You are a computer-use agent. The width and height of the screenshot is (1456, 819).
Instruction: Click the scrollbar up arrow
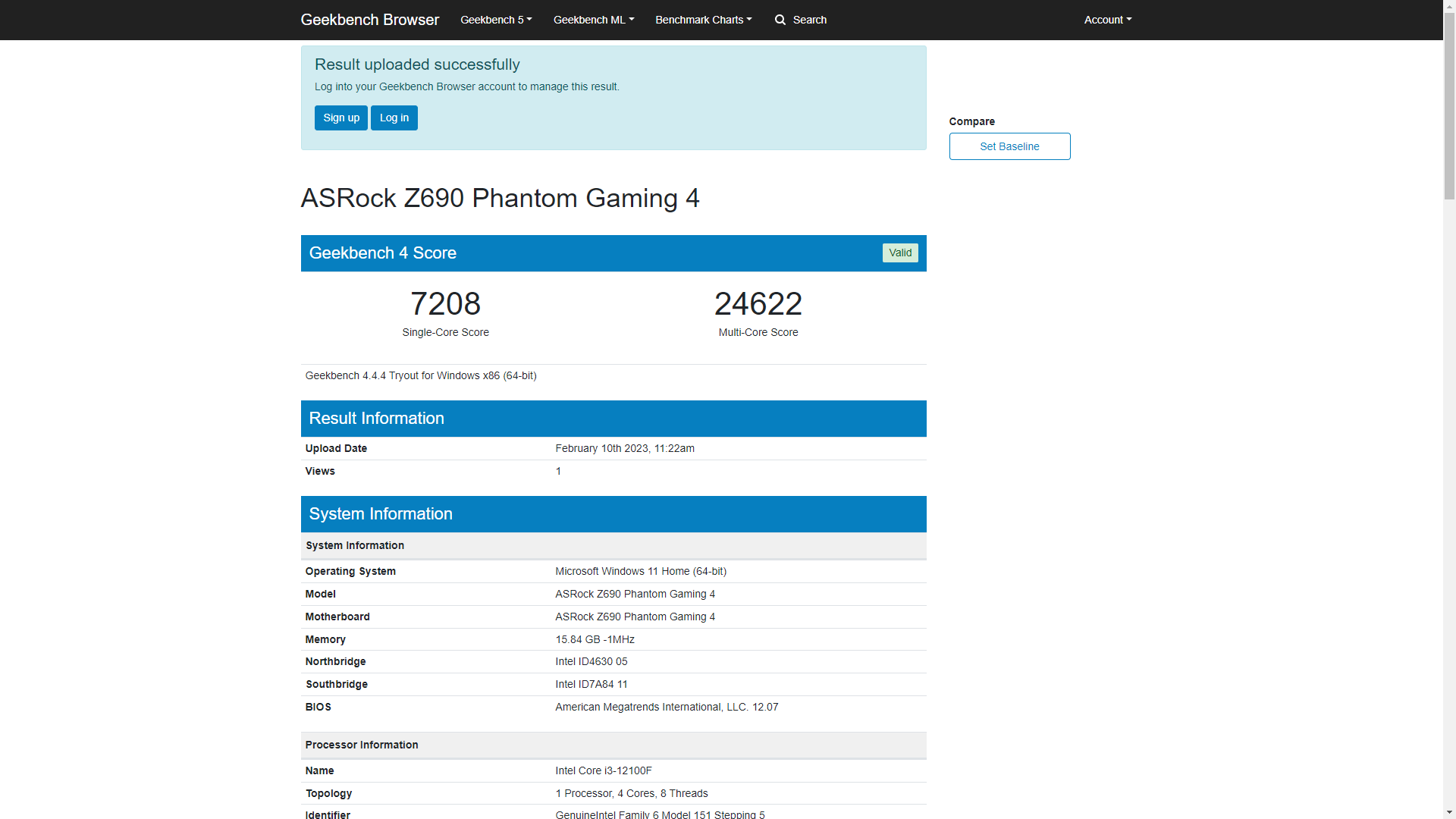pos(1449,6)
